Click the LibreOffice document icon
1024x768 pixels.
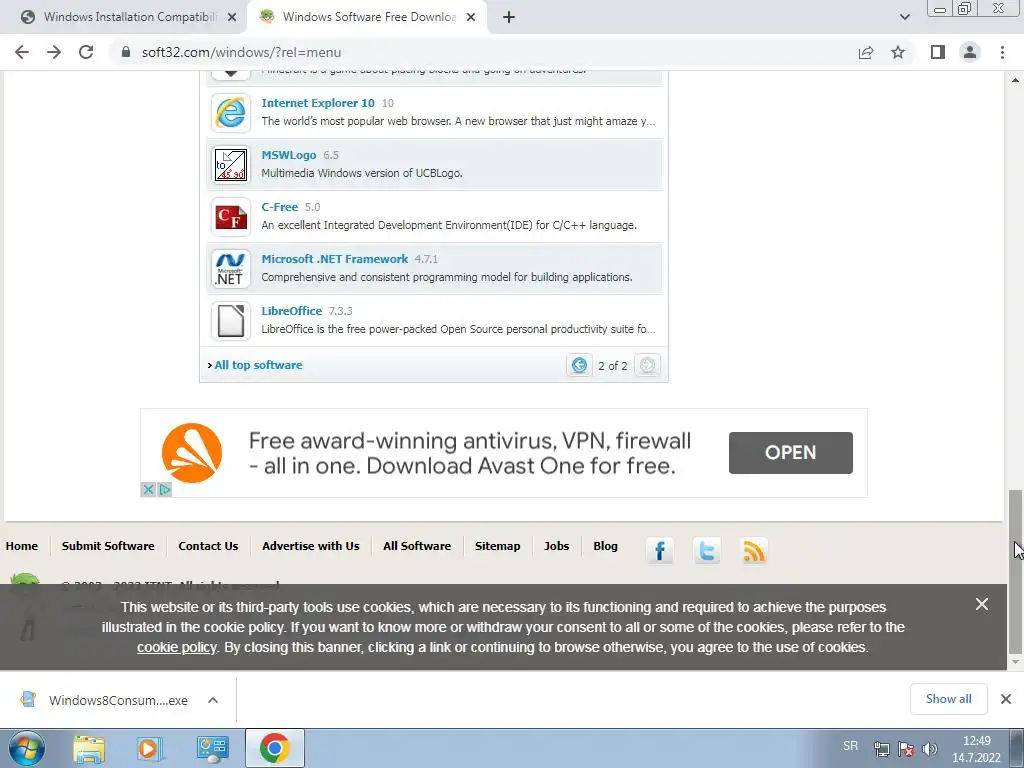(x=231, y=321)
